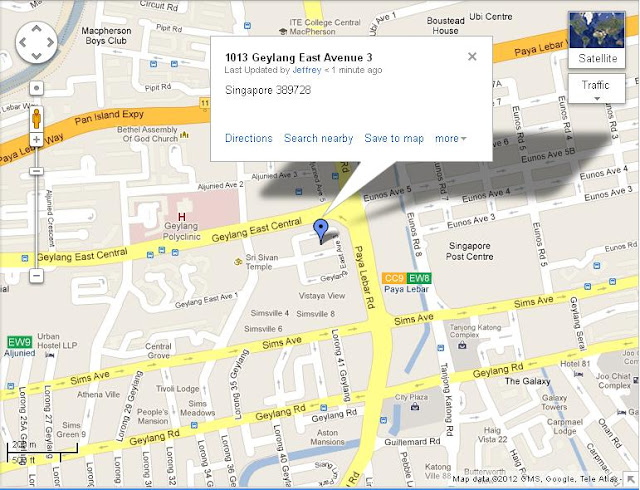640x490 pixels.
Task: Switch to Satellite map view
Action: click(597, 40)
